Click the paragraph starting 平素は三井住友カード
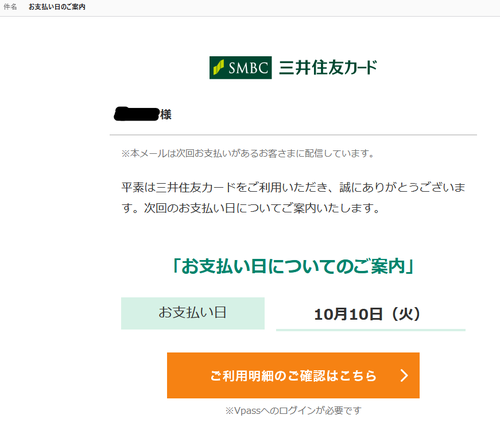The image size is (500, 438). [293, 198]
